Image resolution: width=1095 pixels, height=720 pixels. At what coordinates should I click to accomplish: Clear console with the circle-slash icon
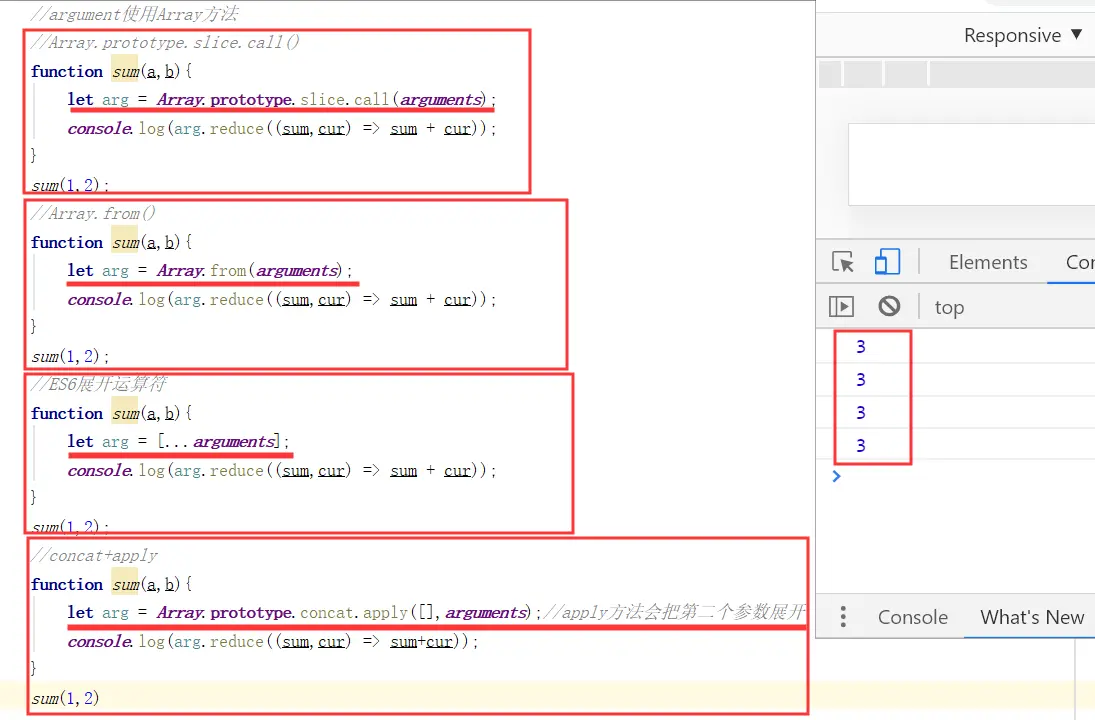889,306
